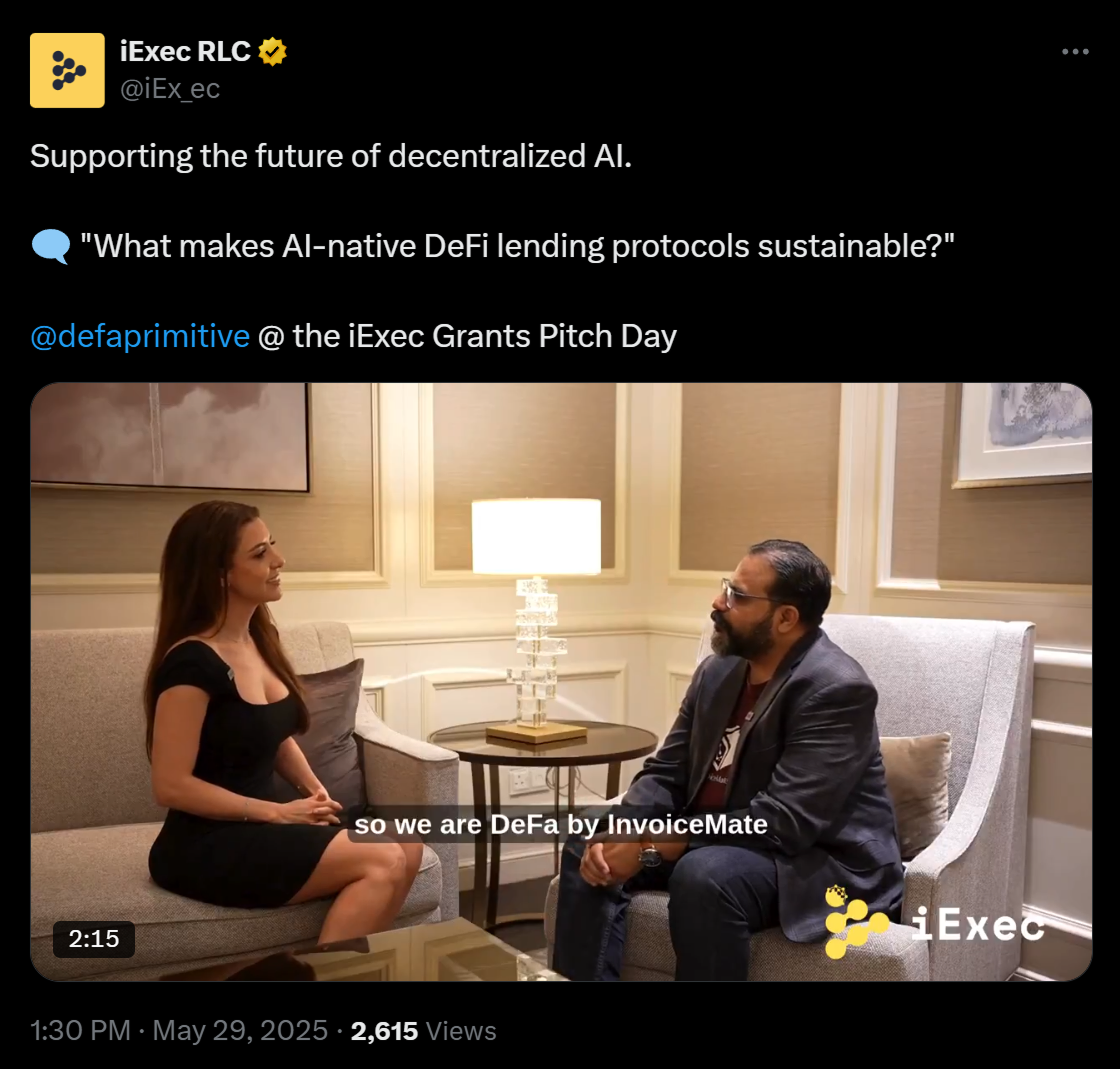
Task: Open the three-dot more options menu
Action: [x=1075, y=52]
